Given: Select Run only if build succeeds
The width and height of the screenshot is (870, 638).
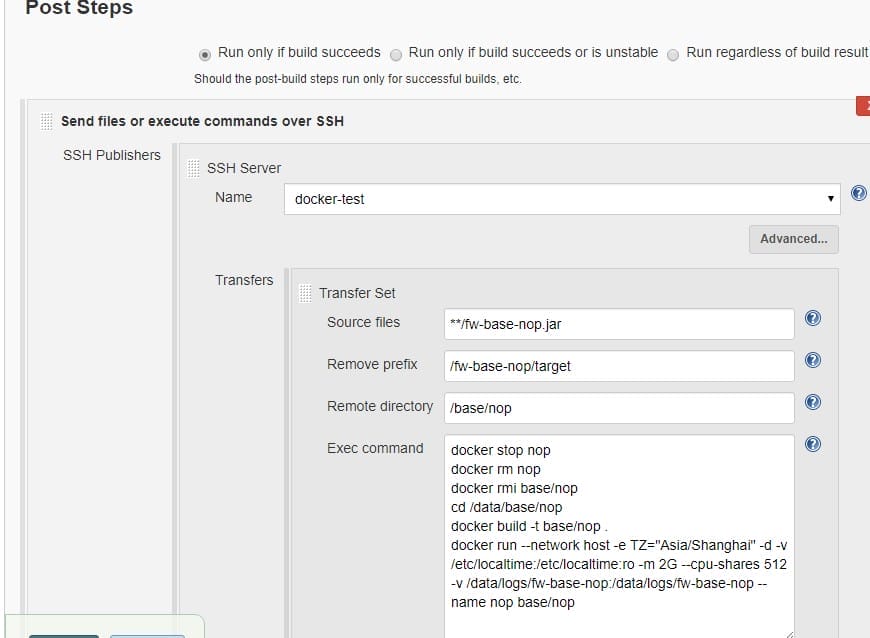Looking at the screenshot, I should click(206, 54).
